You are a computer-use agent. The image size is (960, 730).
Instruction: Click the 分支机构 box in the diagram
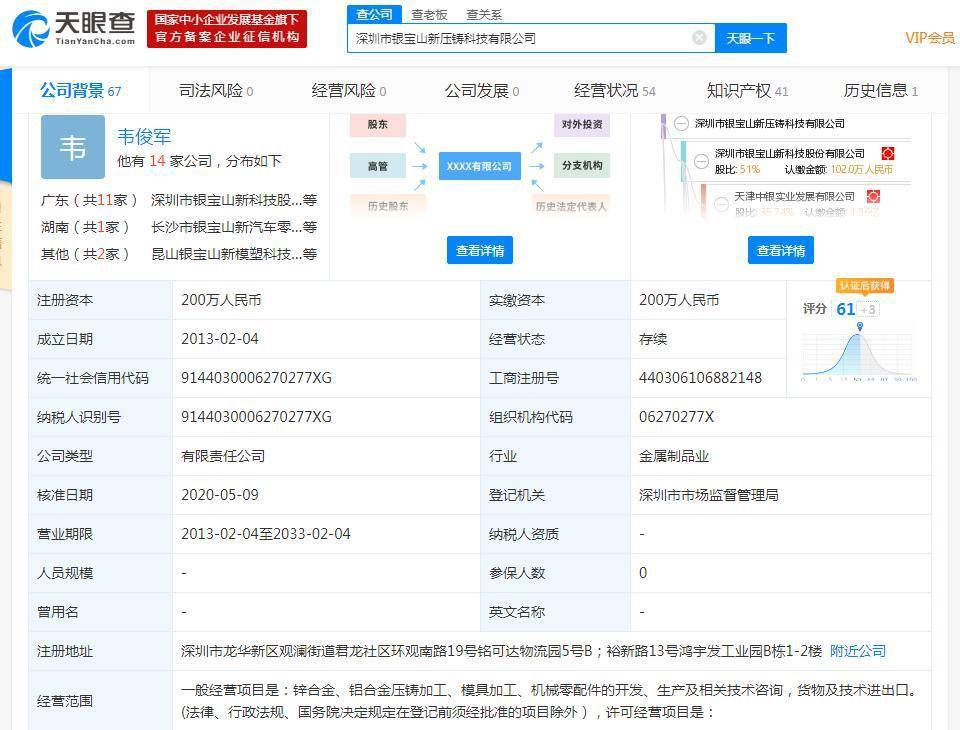(582, 165)
